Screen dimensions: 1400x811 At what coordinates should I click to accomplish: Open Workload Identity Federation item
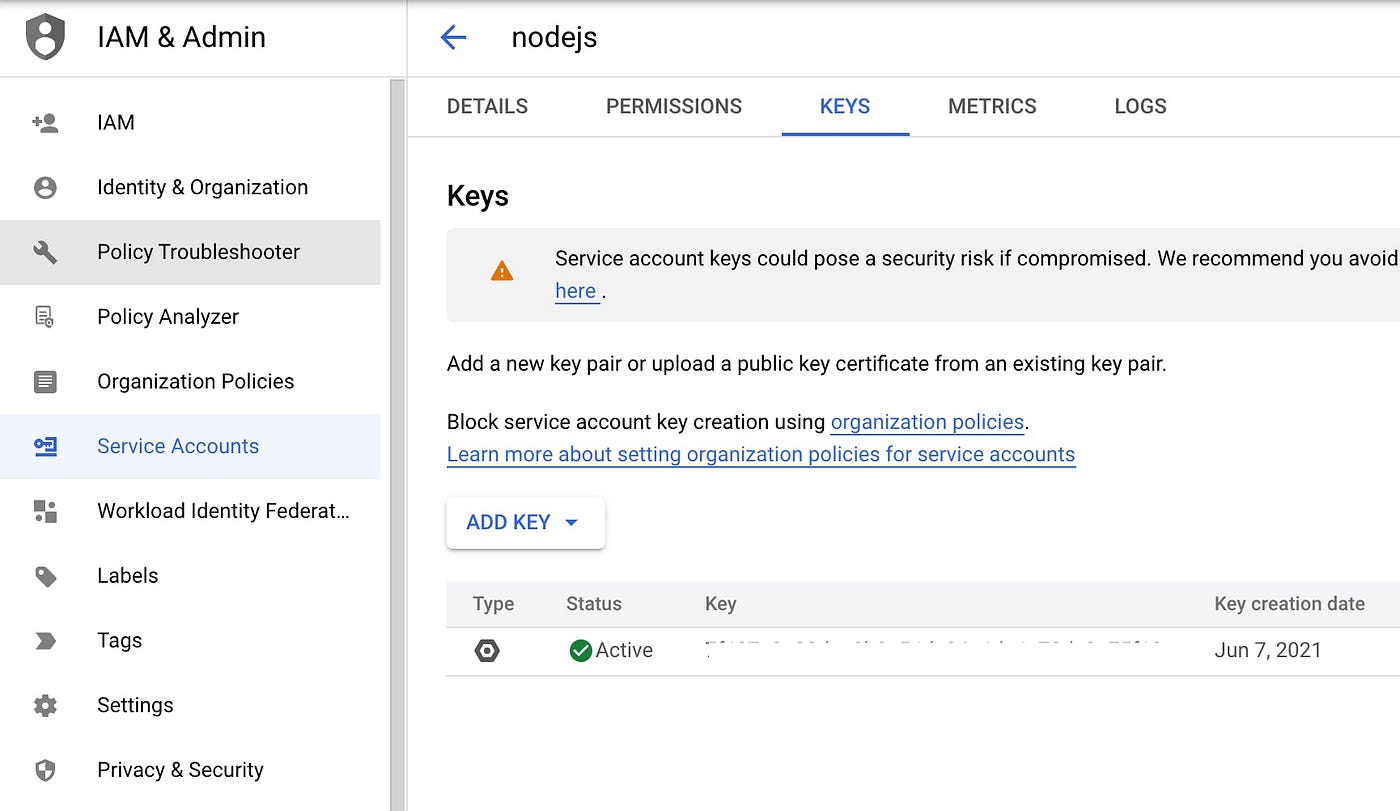coord(190,511)
